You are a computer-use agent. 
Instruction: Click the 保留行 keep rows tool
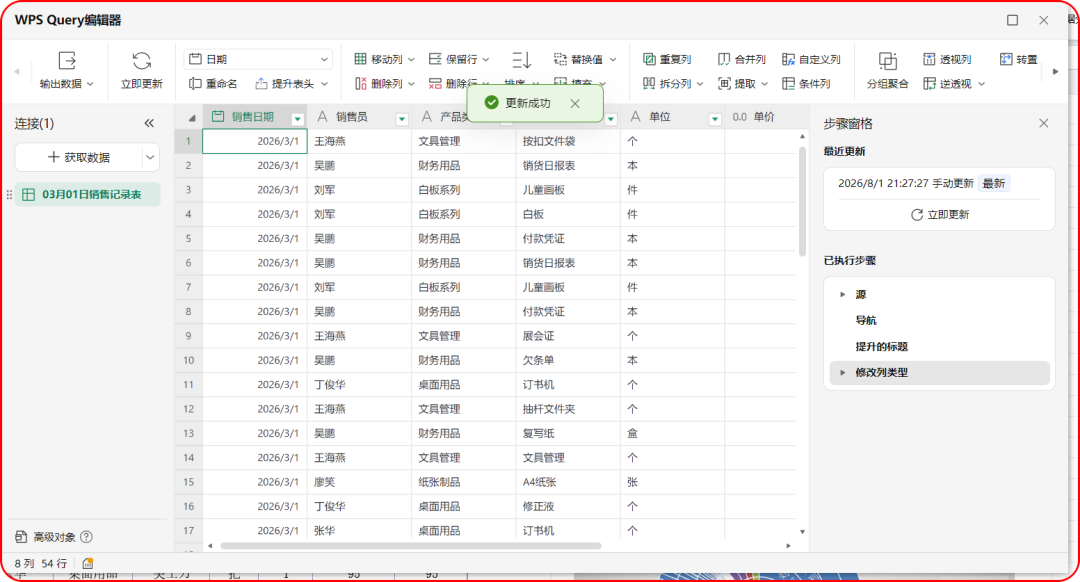click(459, 59)
